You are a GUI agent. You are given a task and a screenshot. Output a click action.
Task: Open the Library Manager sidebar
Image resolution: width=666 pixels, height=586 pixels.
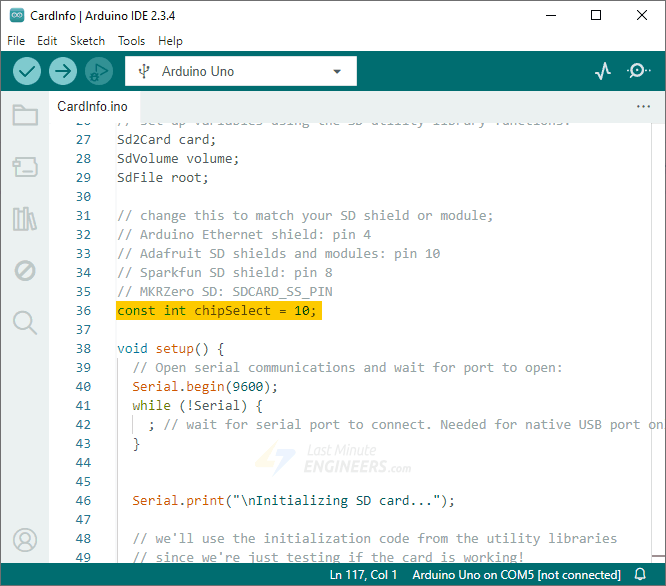(x=25, y=219)
